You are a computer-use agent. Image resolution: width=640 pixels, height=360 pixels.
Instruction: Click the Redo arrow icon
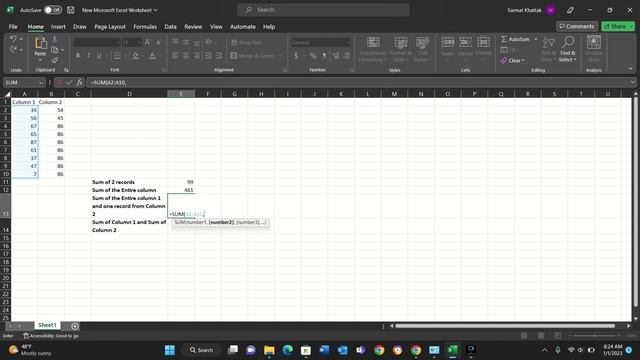(x=13, y=50)
